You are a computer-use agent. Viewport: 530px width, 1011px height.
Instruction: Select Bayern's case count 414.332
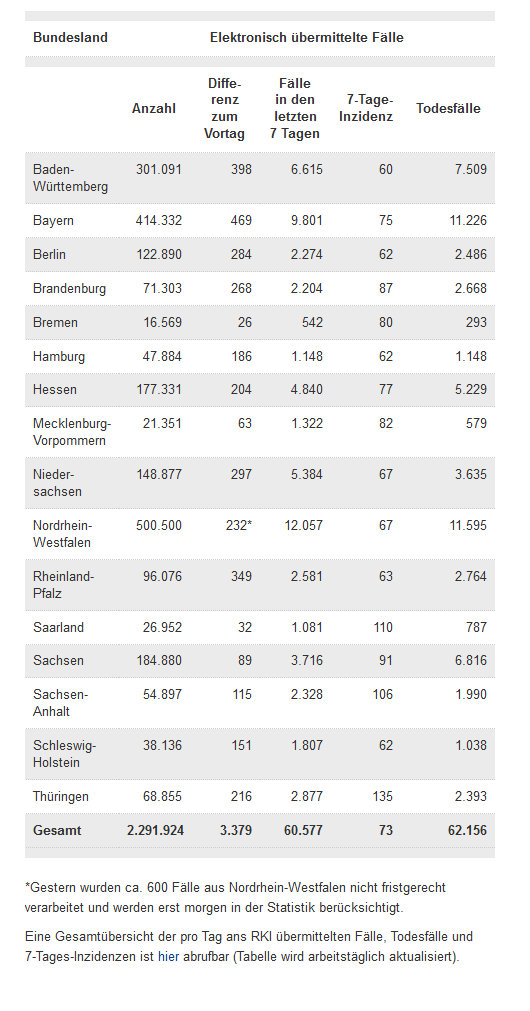point(159,221)
